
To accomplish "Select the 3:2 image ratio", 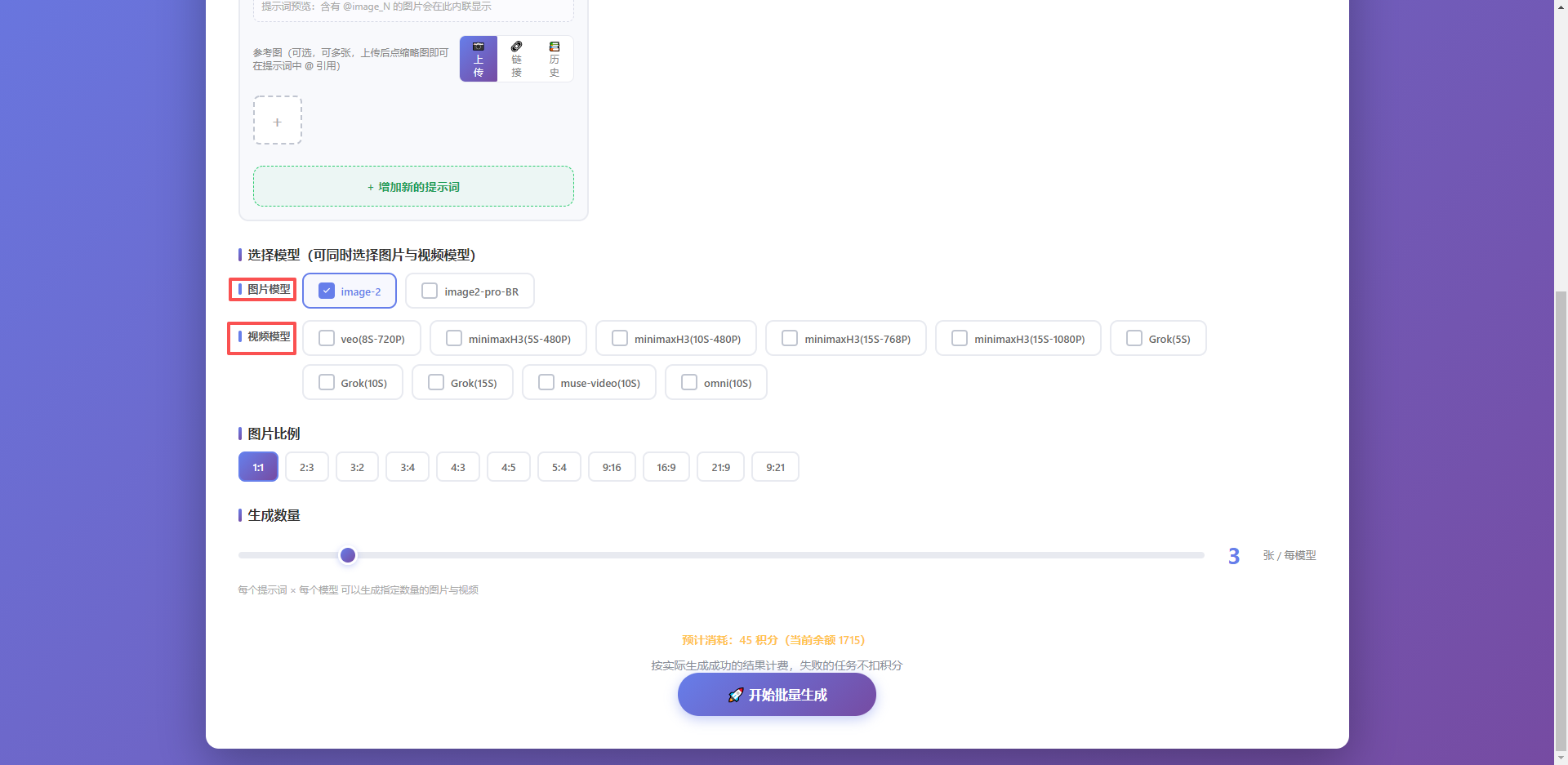I will click(x=357, y=467).
